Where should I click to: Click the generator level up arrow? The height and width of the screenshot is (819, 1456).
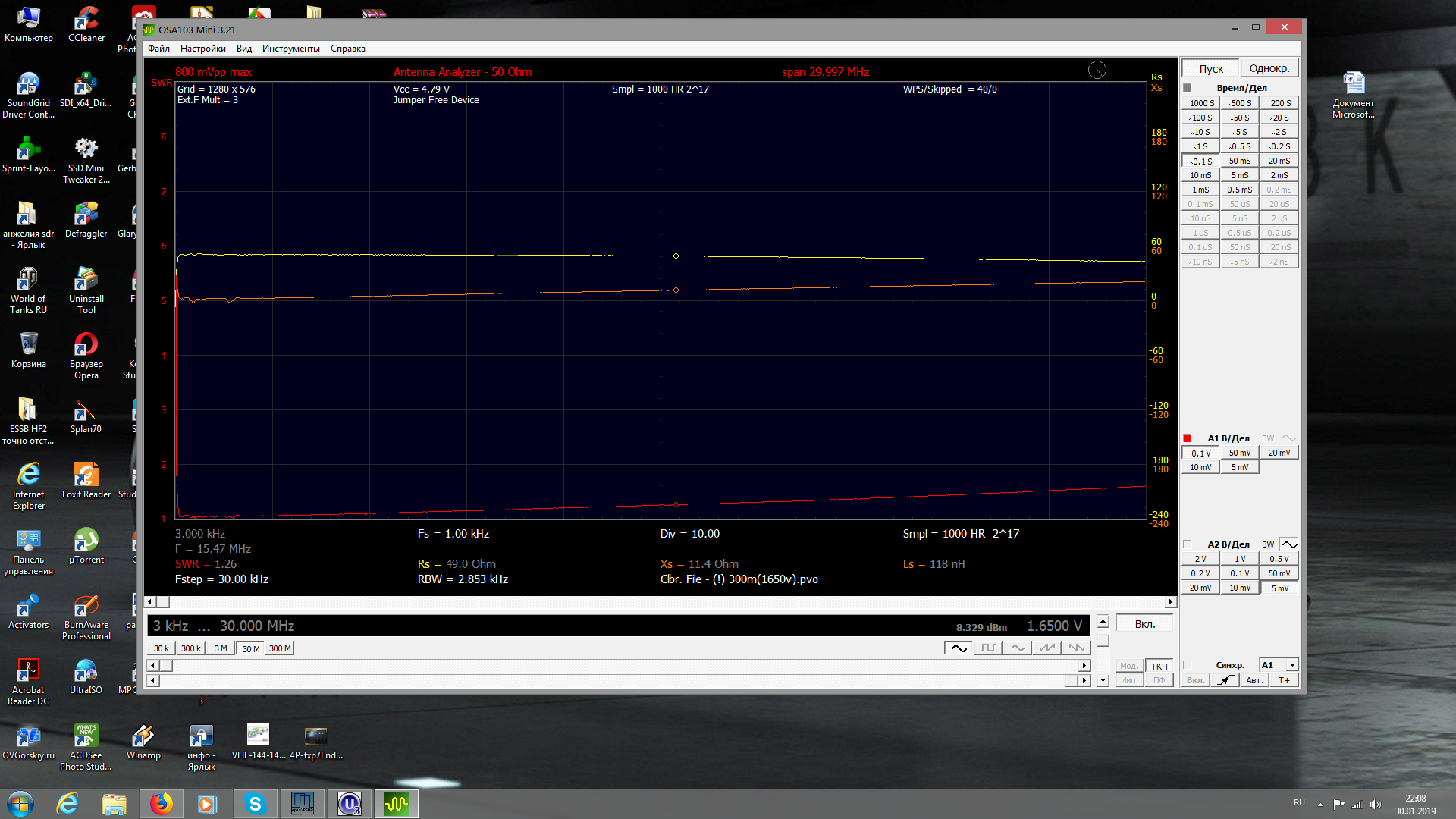coord(1103,622)
